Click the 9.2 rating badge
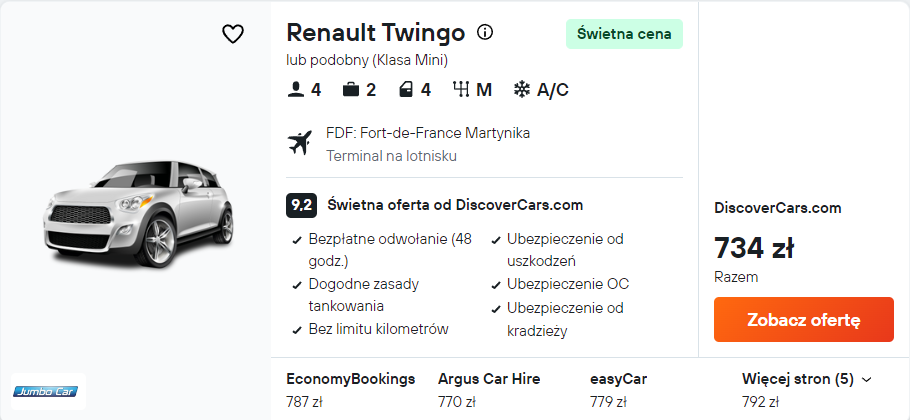910x420 pixels. coord(301,205)
